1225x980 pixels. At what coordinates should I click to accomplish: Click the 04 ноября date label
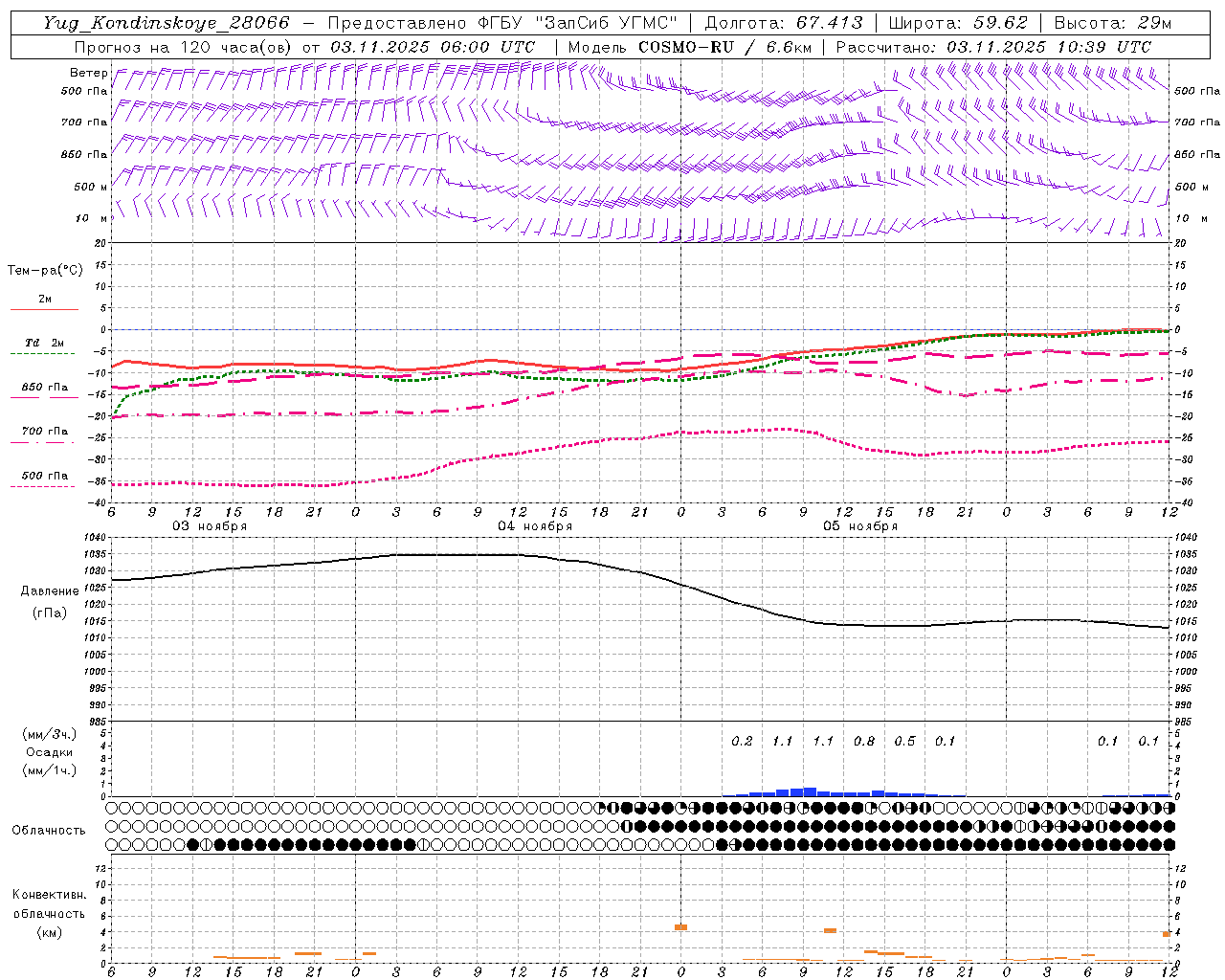[535, 526]
